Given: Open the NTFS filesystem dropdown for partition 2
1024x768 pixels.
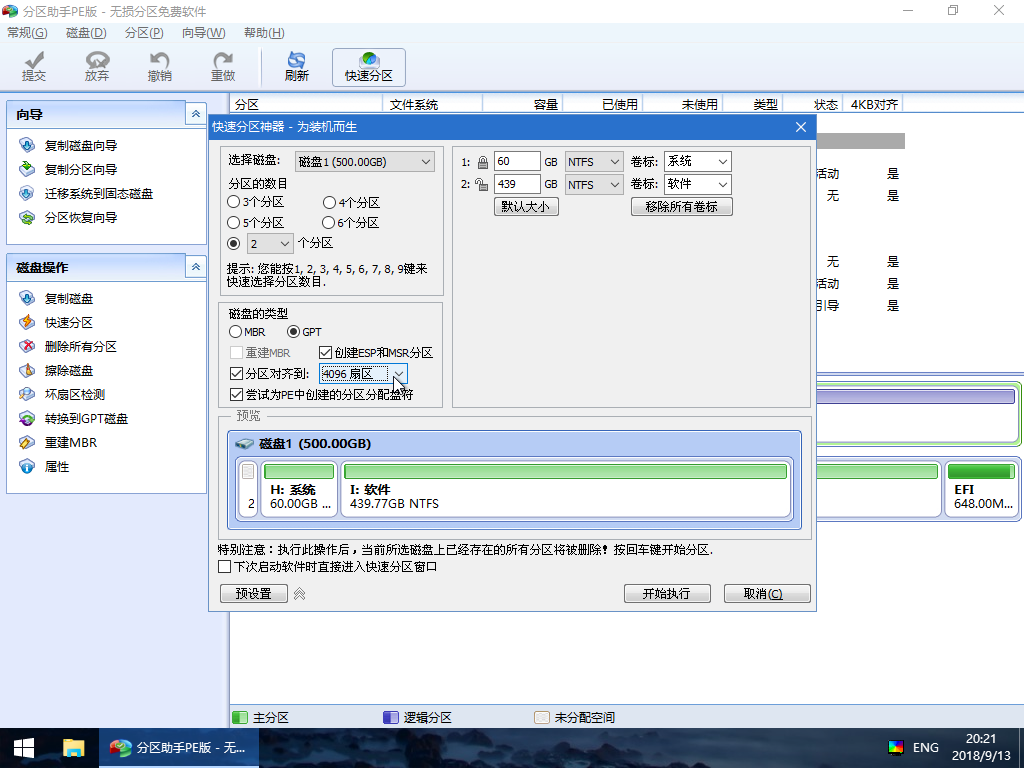Looking at the screenshot, I should pyautogui.click(x=594, y=184).
